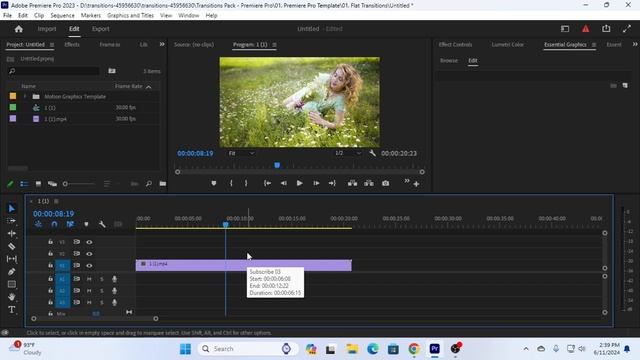Toggle V3 track output eye
The image size is (640, 360).
[89, 242]
